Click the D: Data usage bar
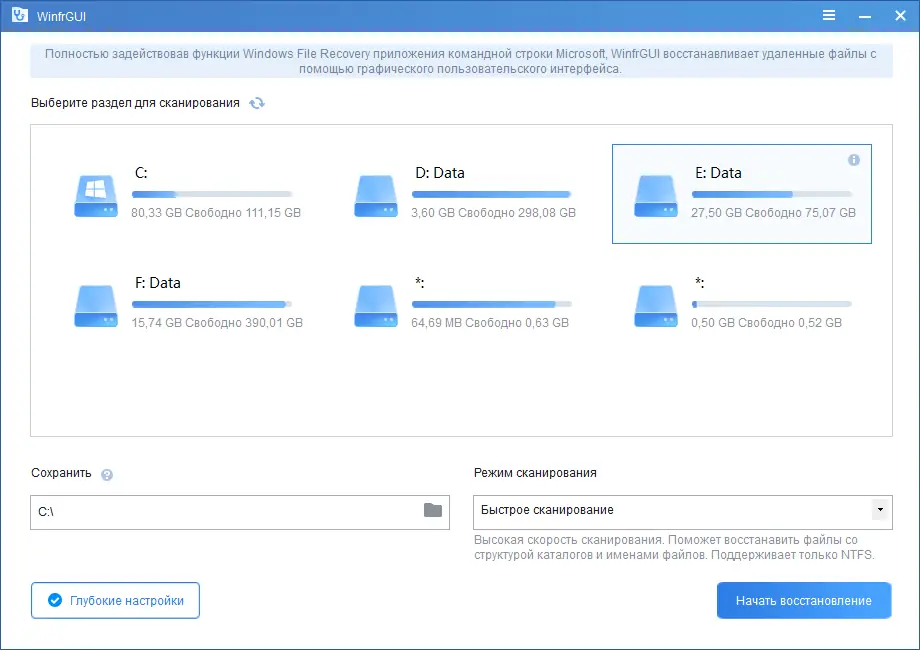This screenshot has height=650, width=920. pyautogui.click(x=492, y=194)
